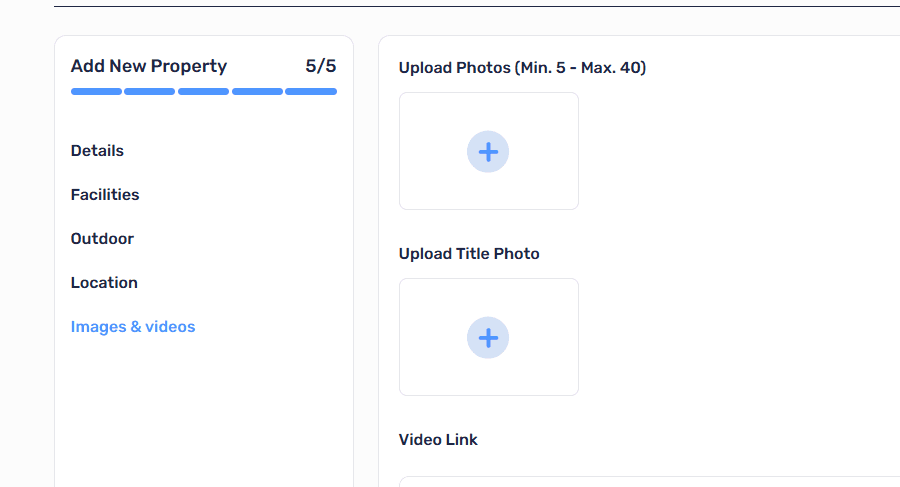Go to the Facilities step
Screen dimensions: 900x487
pyautogui.click(x=105, y=195)
